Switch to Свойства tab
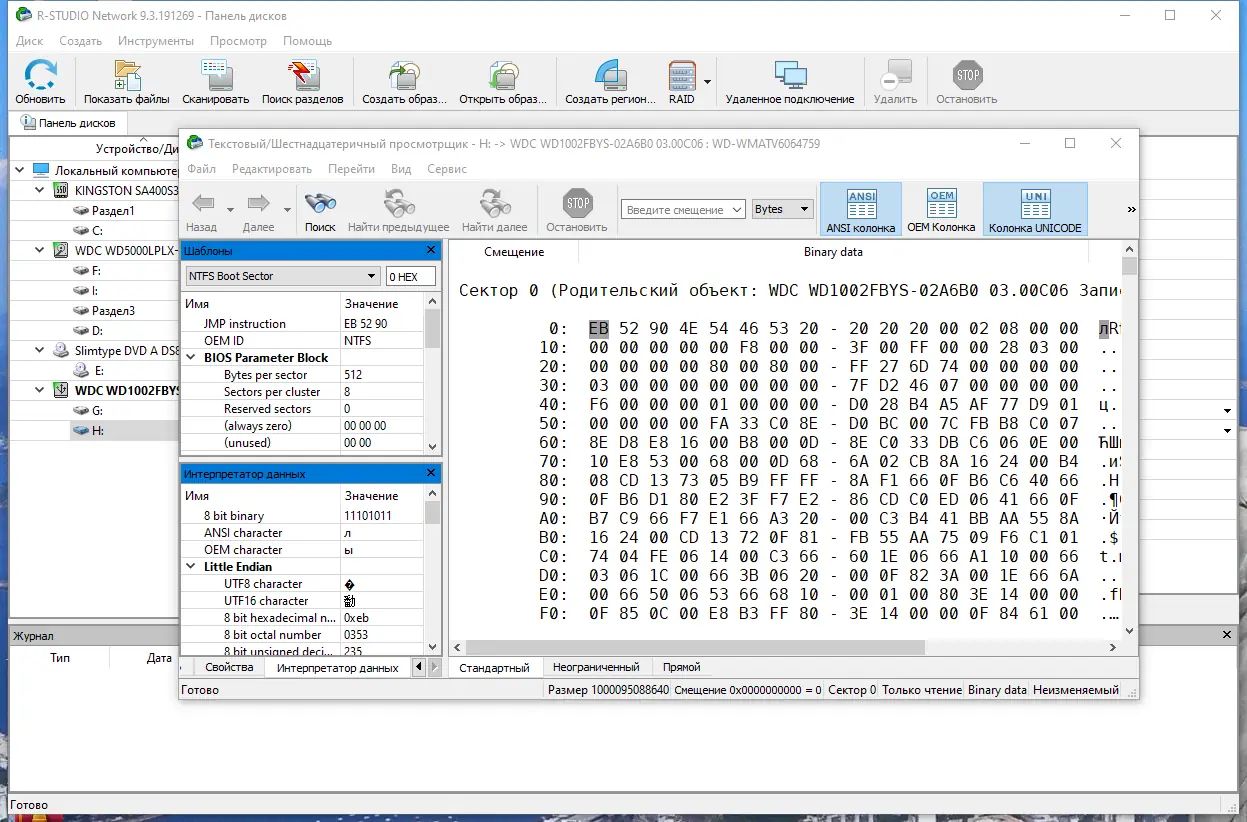This screenshot has height=822, width=1247. tap(229, 667)
